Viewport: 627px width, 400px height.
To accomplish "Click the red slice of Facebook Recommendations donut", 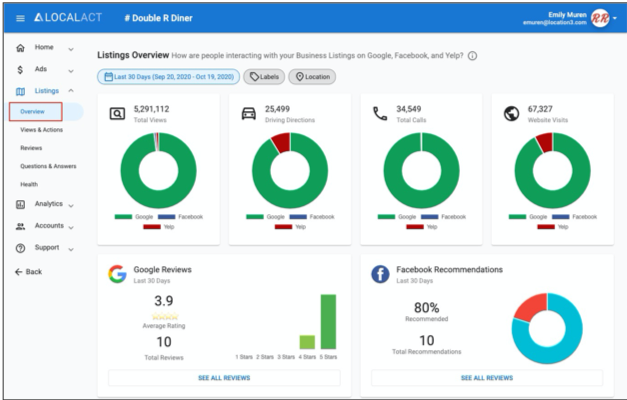I will (532, 307).
